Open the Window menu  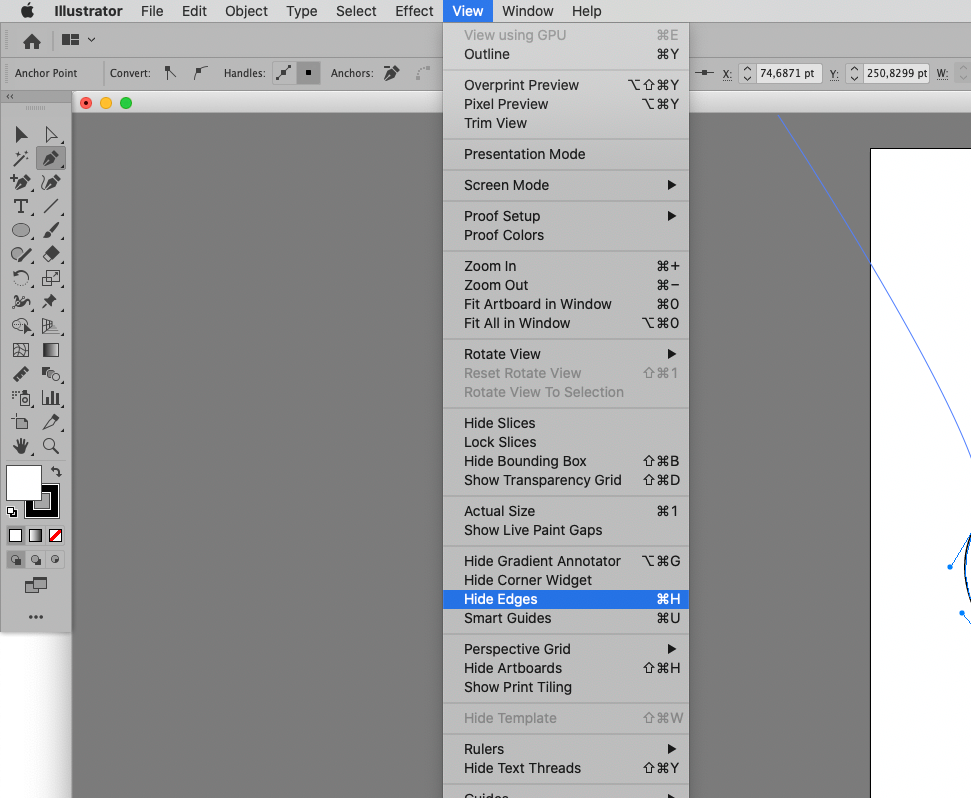(528, 11)
